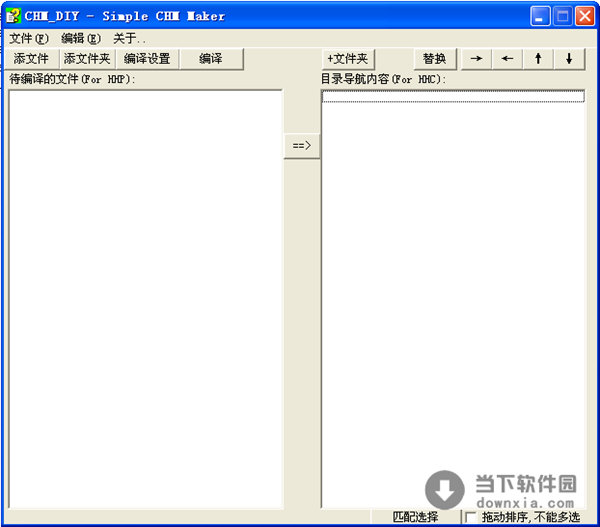Click the right arrow indent button
Viewport: 600px width, 527px height.
point(476,59)
